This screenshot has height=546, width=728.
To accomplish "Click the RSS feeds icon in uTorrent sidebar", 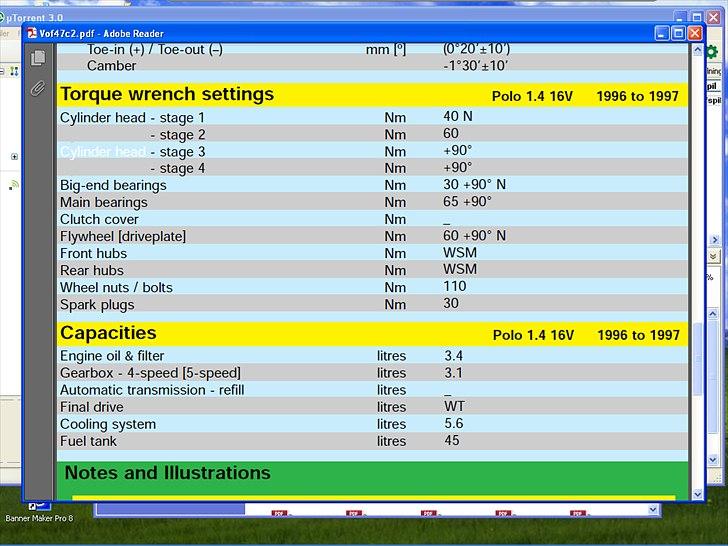I will pos(14,184).
